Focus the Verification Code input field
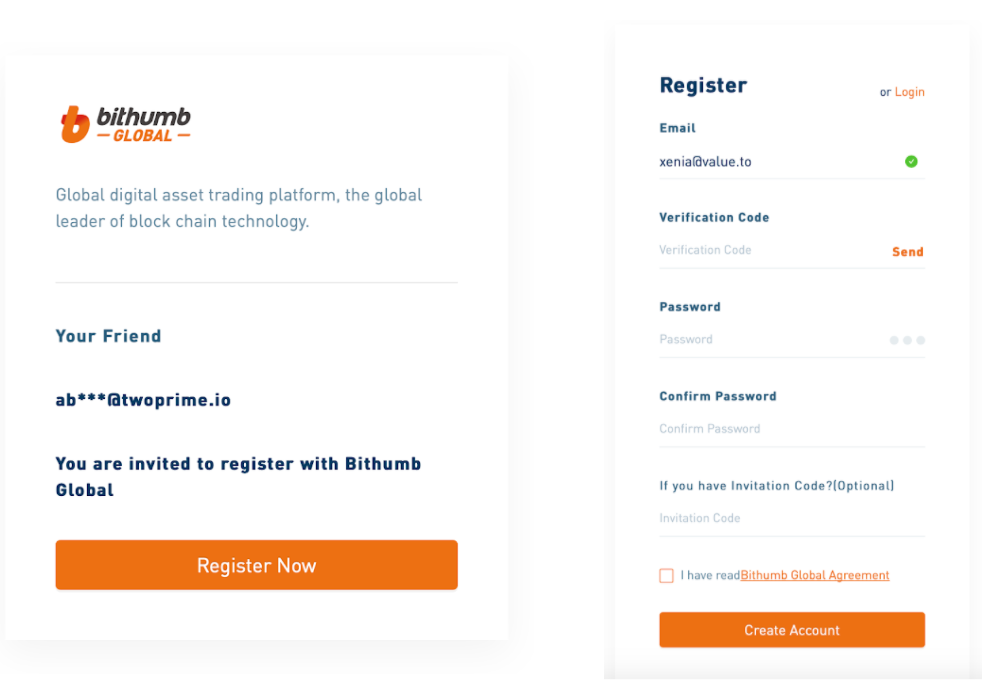The height and width of the screenshot is (698, 996). click(772, 250)
